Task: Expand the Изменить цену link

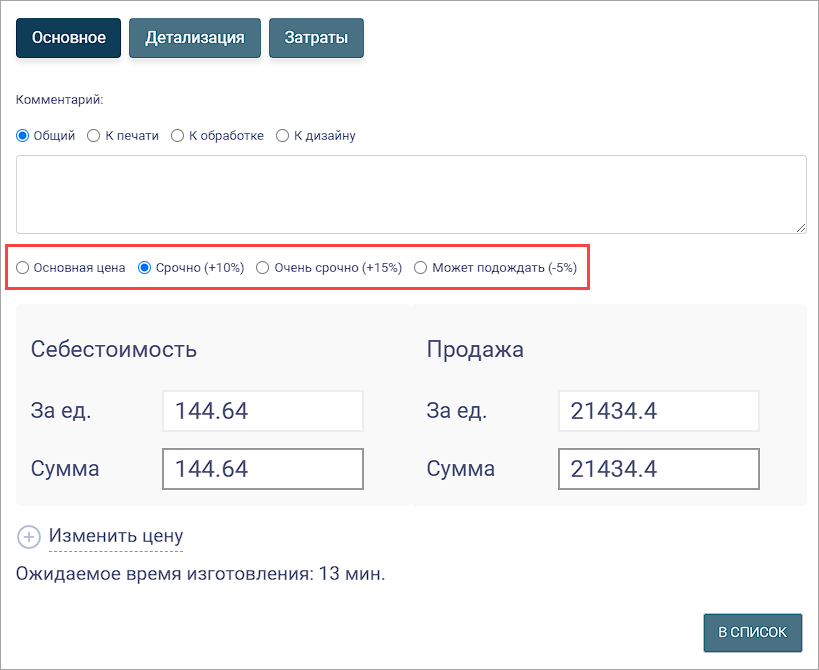Action: tap(116, 536)
